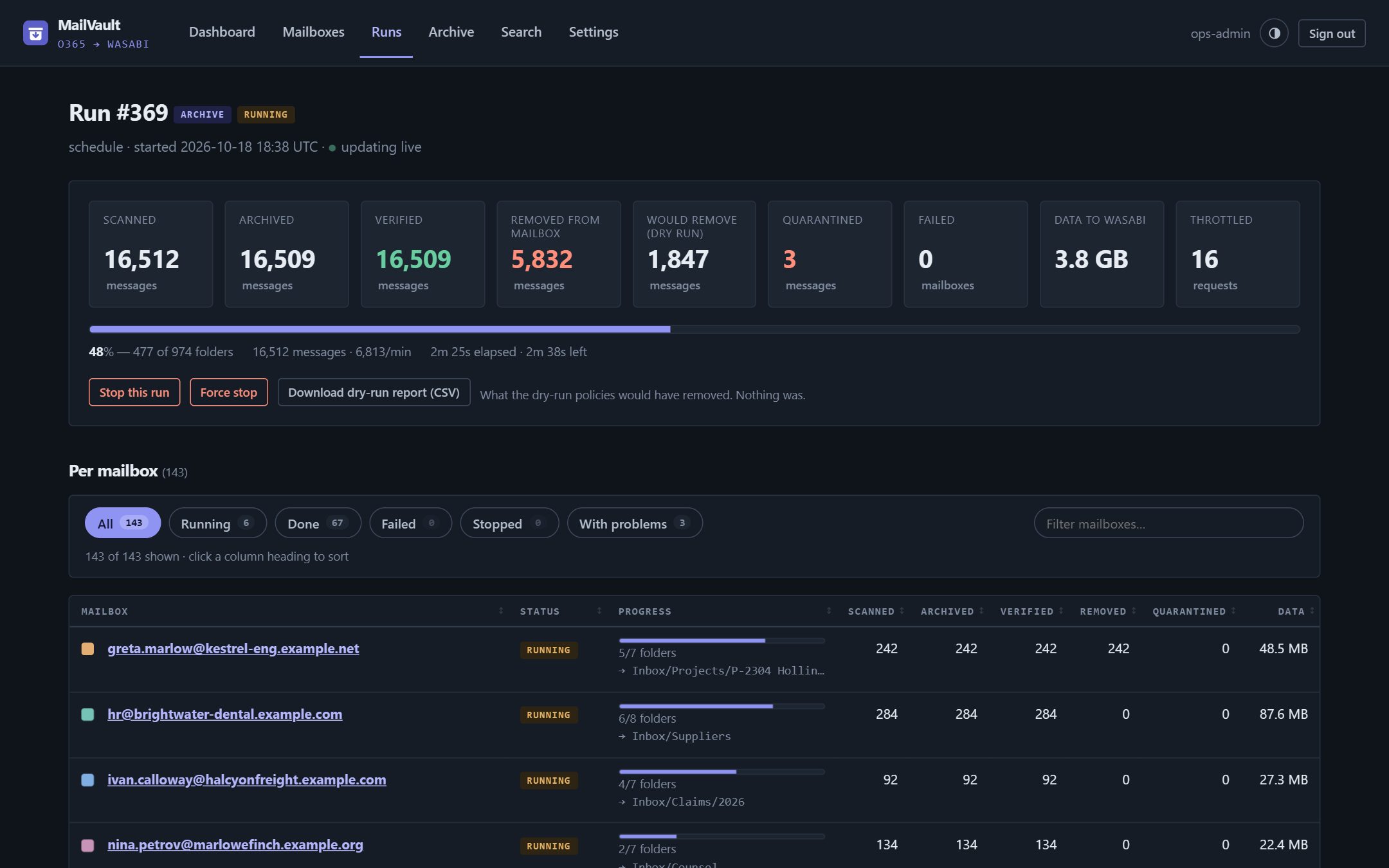This screenshot has height=868, width=1389.
Task: Open the Archive tab
Action: tap(451, 32)
